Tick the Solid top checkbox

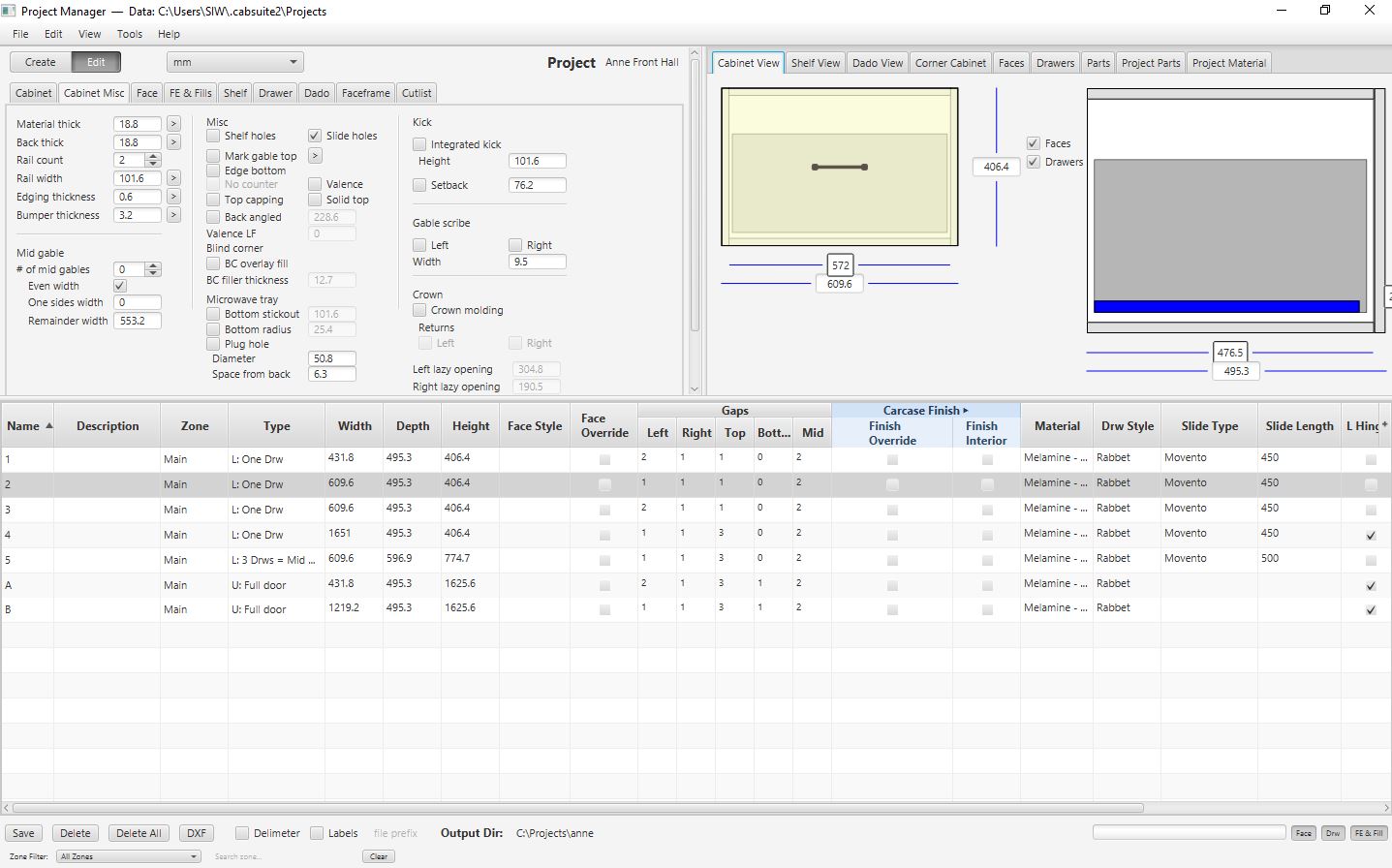point(315,200)
